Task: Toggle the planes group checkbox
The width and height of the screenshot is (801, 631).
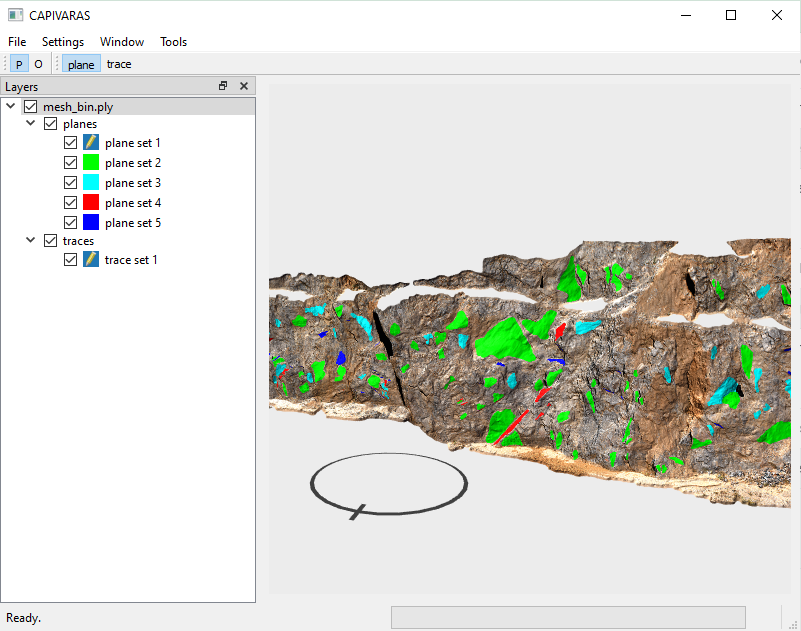Action: pos(51,124)
